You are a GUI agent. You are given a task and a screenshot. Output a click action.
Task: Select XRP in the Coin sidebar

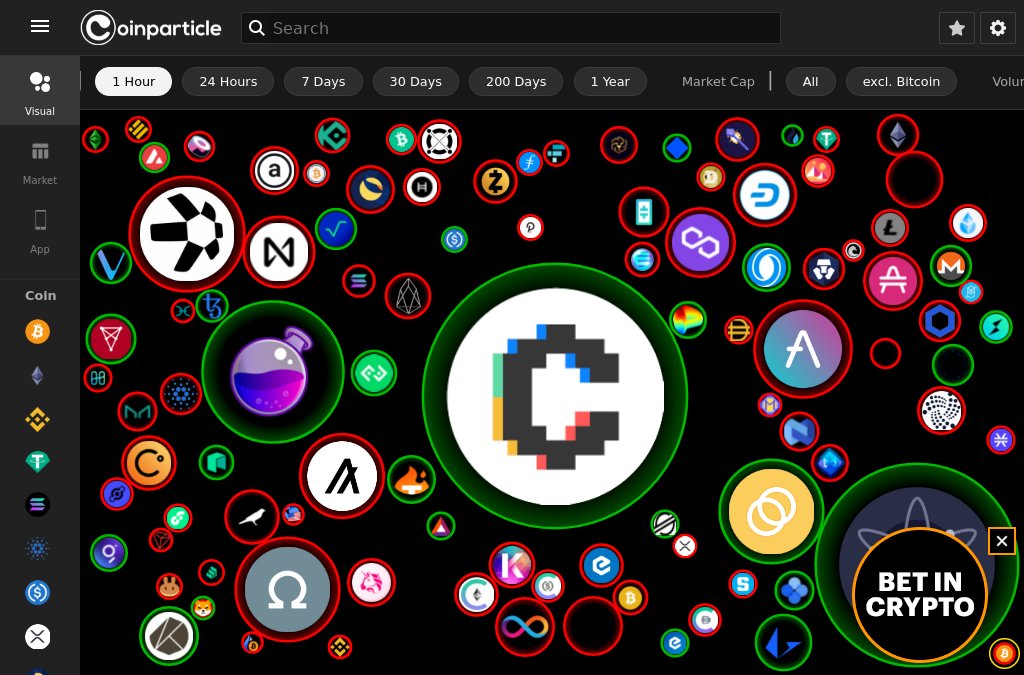point(37,636)
